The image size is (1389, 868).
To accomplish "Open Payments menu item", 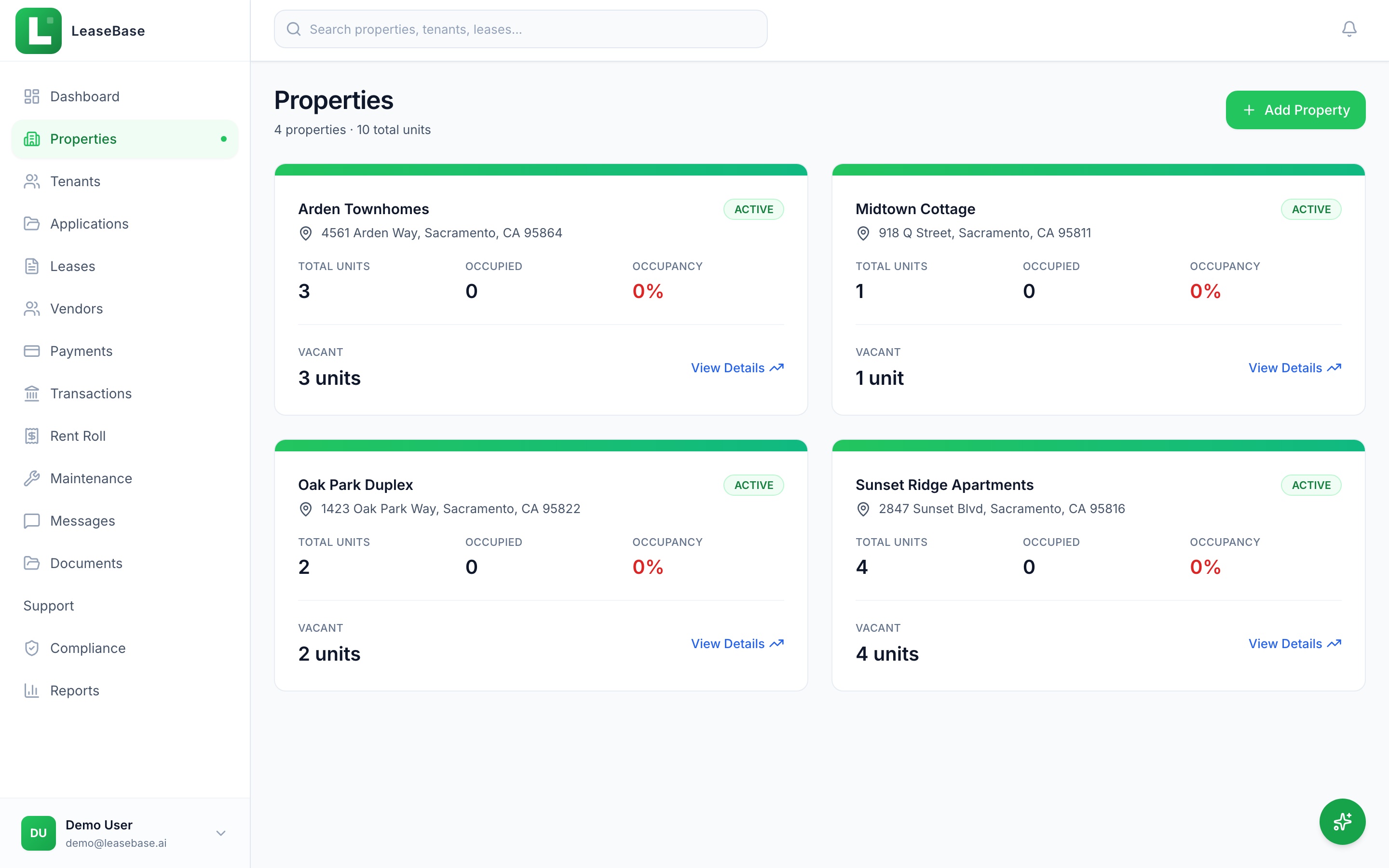I will coord(124,351).
